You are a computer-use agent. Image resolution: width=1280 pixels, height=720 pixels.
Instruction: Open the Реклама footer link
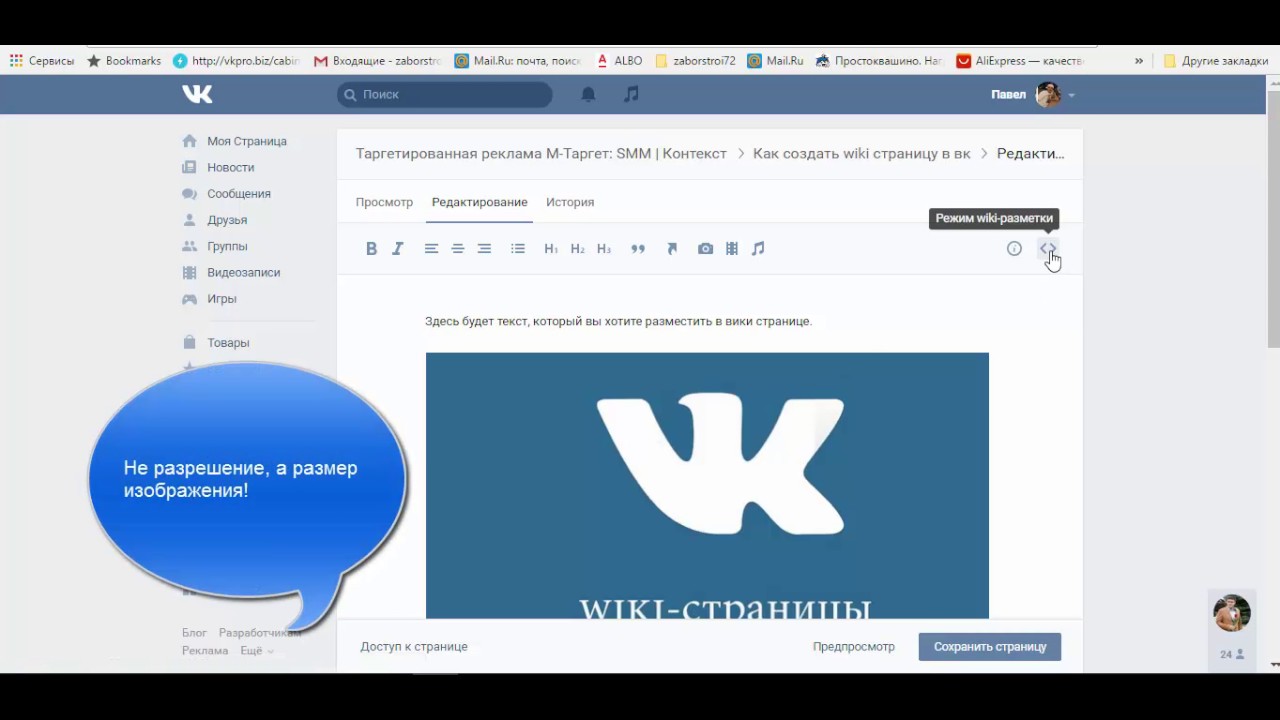click(x=205, y=651)
